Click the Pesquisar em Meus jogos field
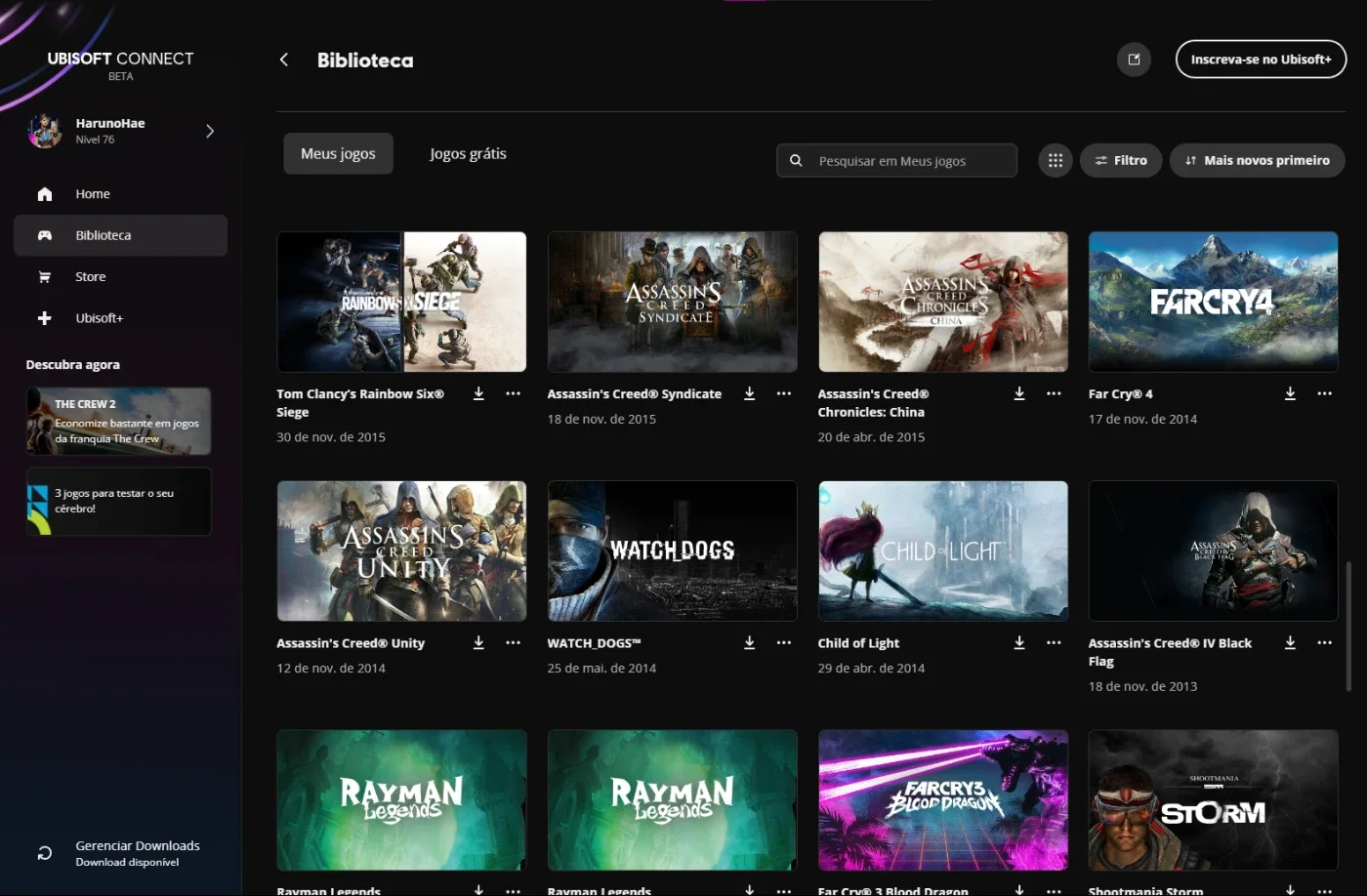 click(x=896, y=160)
